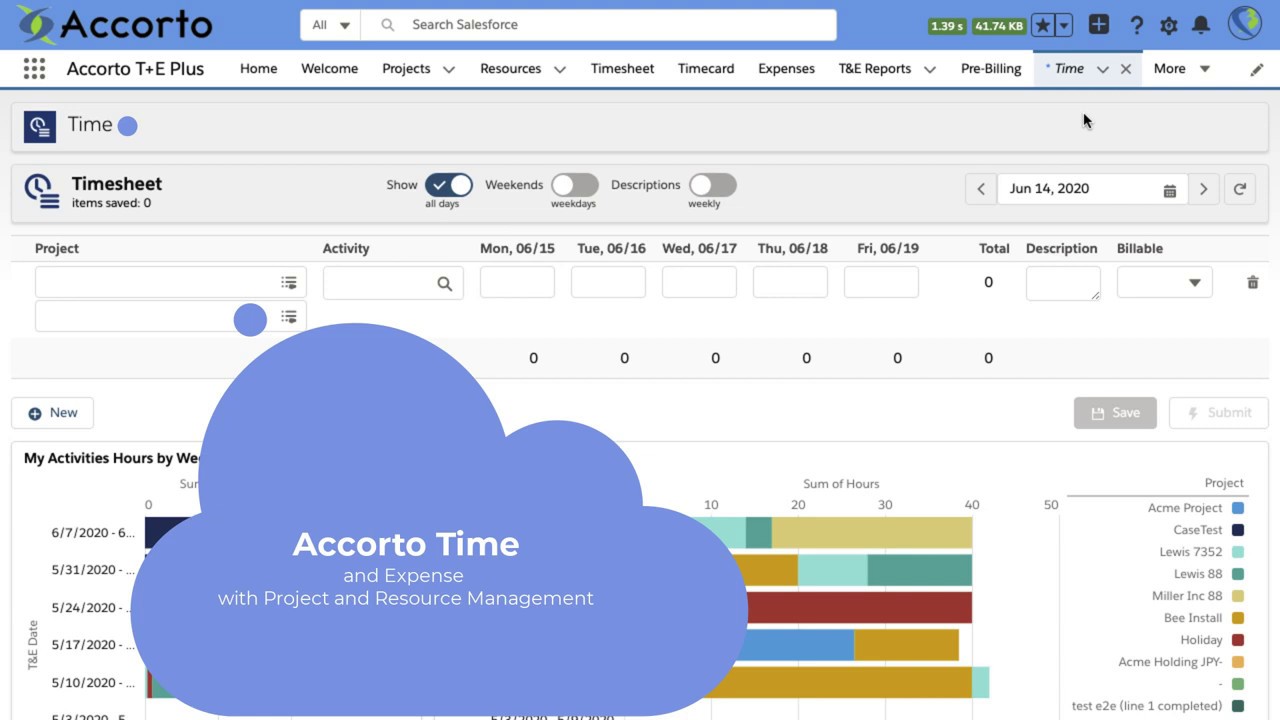This screenshot has height=720, width=1280.
Task: Open the Timesheet tab
Action: (x=622, y=69)
